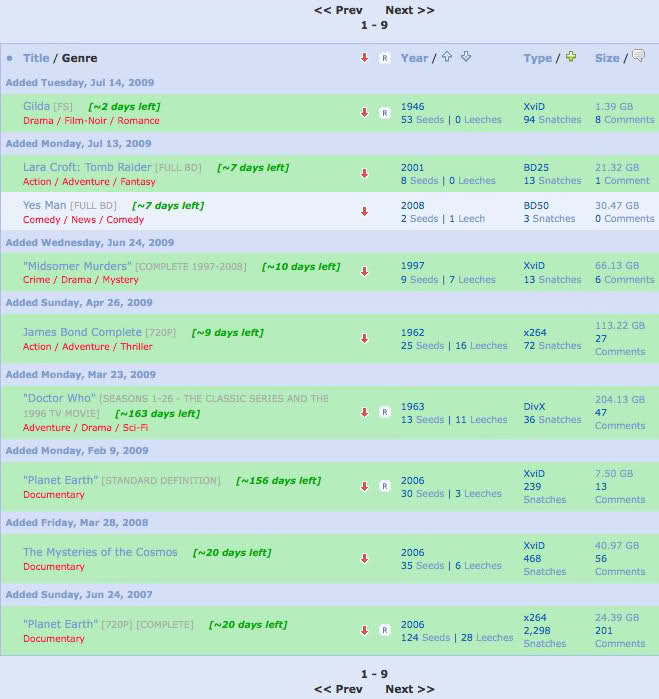659x699 pixels.
Task: Click the download arrow for Doctor Who
Action: [x=364, y=412]
